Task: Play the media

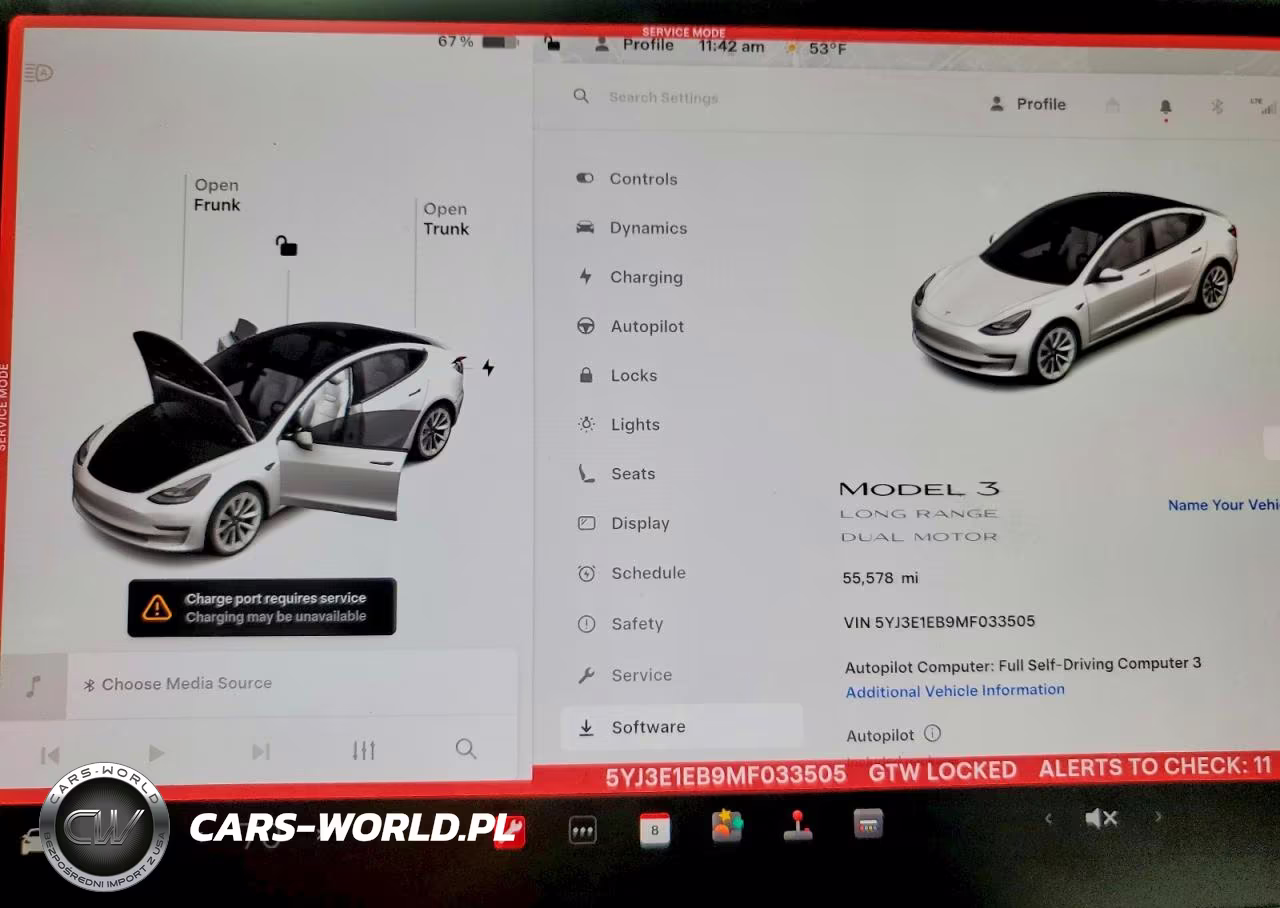Action: point(155,752)
